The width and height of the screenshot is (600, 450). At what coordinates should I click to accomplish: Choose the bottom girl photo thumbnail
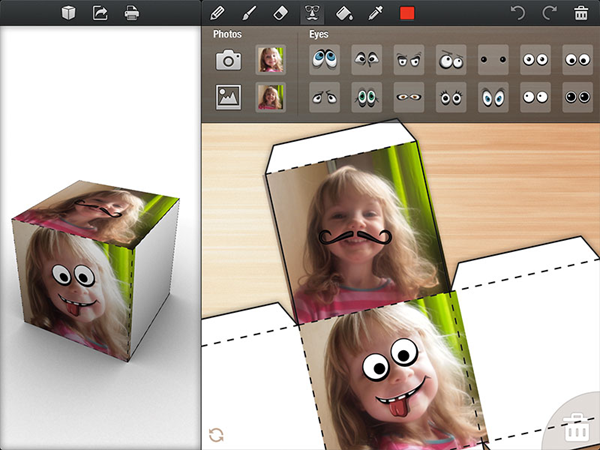(x=271, y=97)
